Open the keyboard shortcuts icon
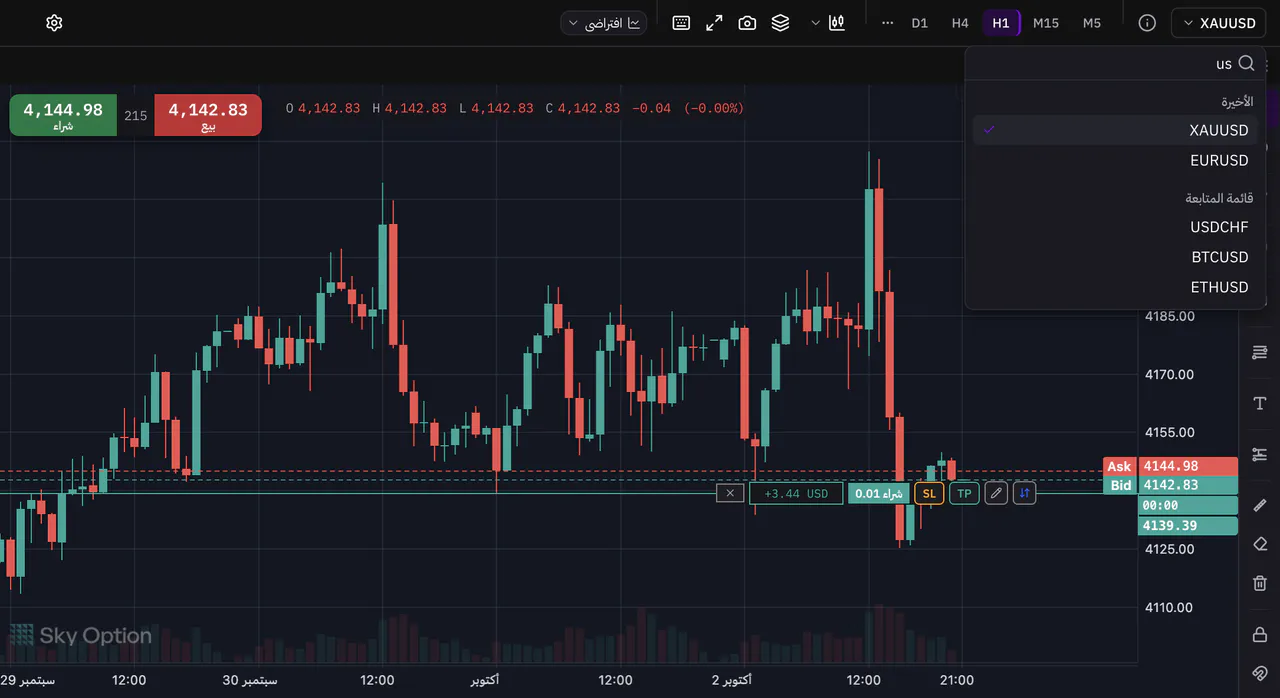 pos(681,23)
